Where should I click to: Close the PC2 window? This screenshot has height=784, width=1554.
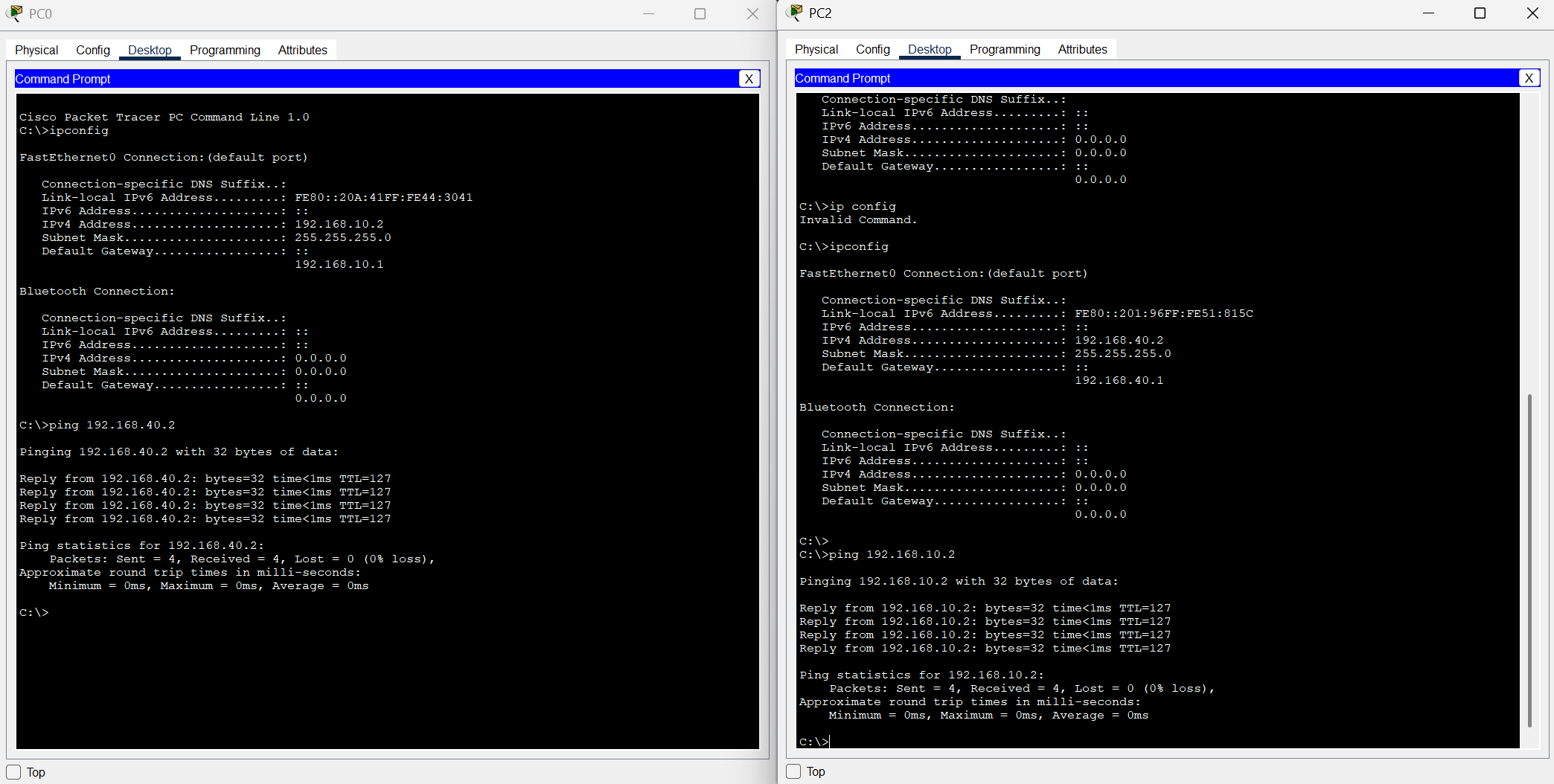click(1532, 13)
